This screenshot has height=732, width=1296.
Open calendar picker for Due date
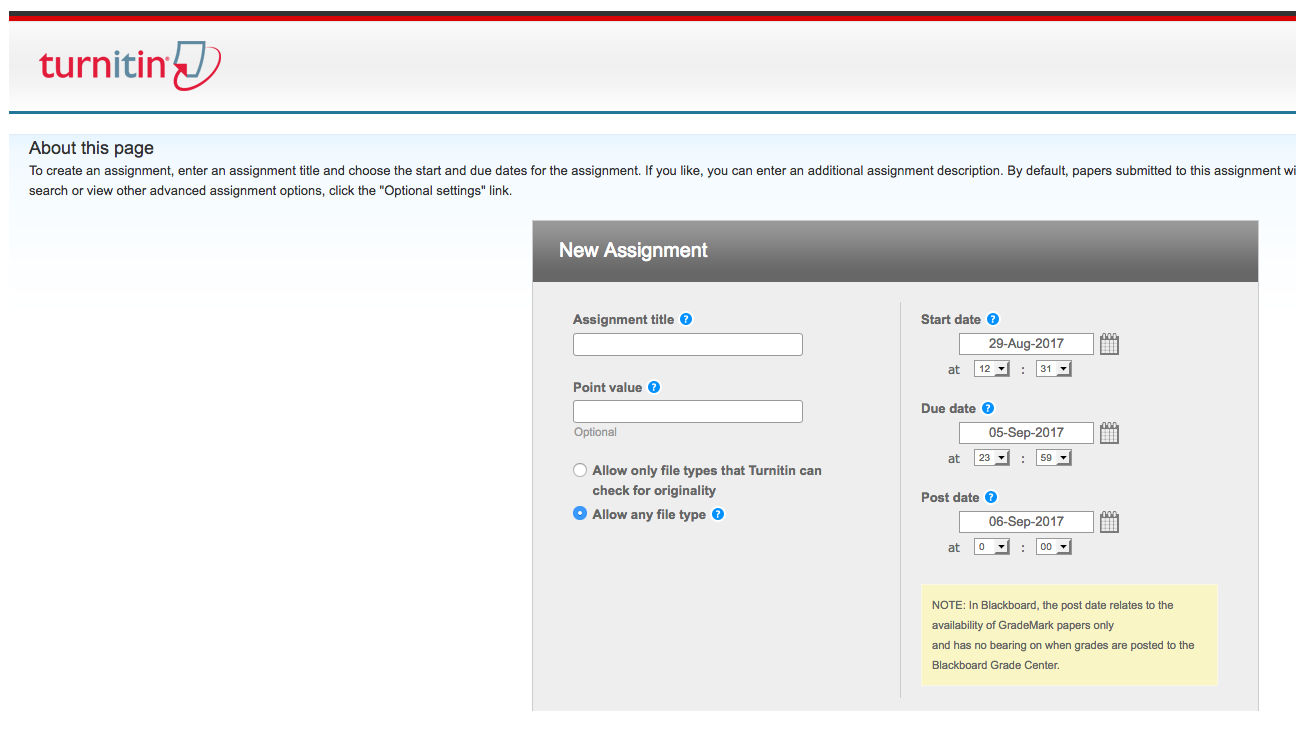tap(1109, 433)
